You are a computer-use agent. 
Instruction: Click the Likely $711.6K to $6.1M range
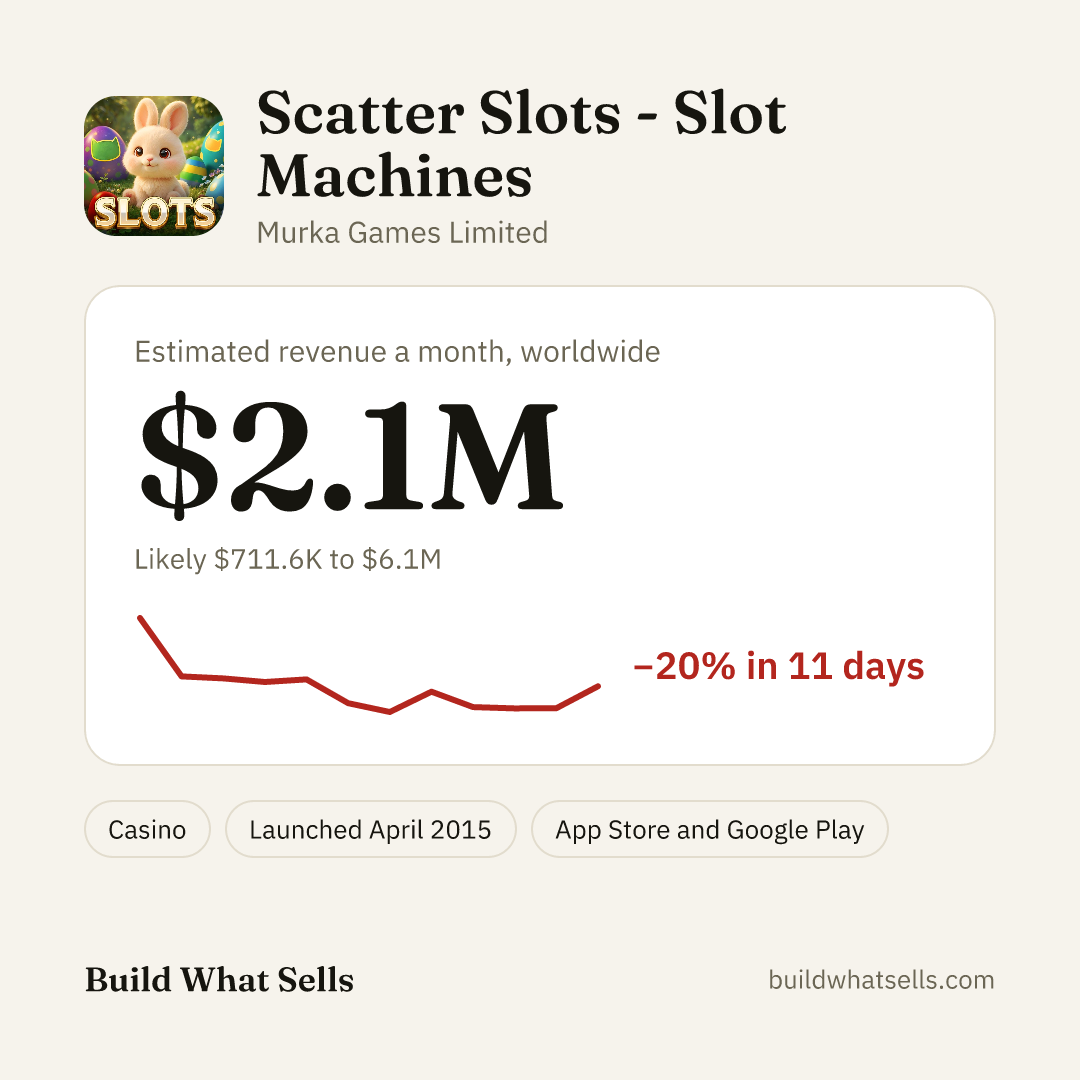pyautogui.click(x=288, y=559)
